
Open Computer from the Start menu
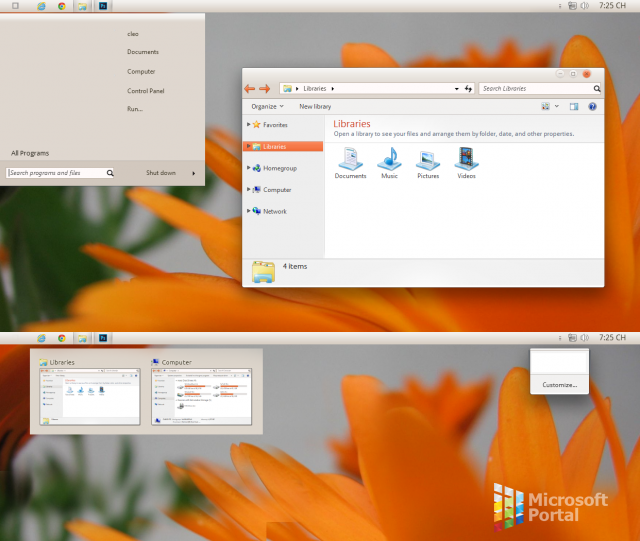(141, 71)
